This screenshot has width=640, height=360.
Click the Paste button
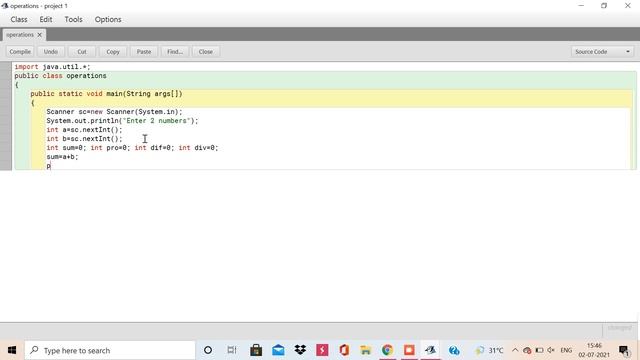pos(144,51)
